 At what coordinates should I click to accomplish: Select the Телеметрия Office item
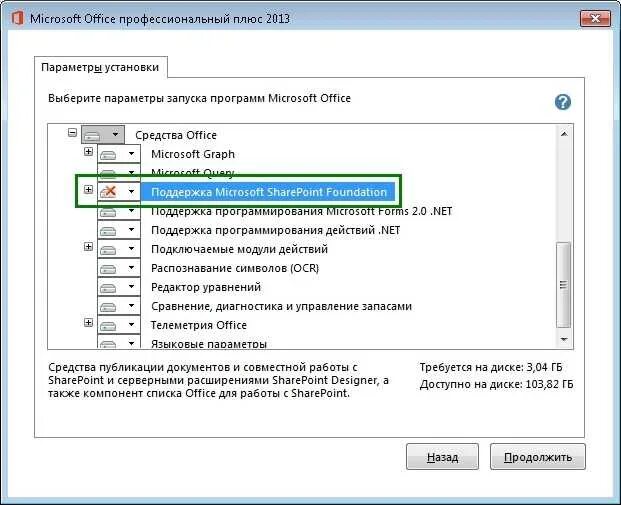click(x=199, y=325)
